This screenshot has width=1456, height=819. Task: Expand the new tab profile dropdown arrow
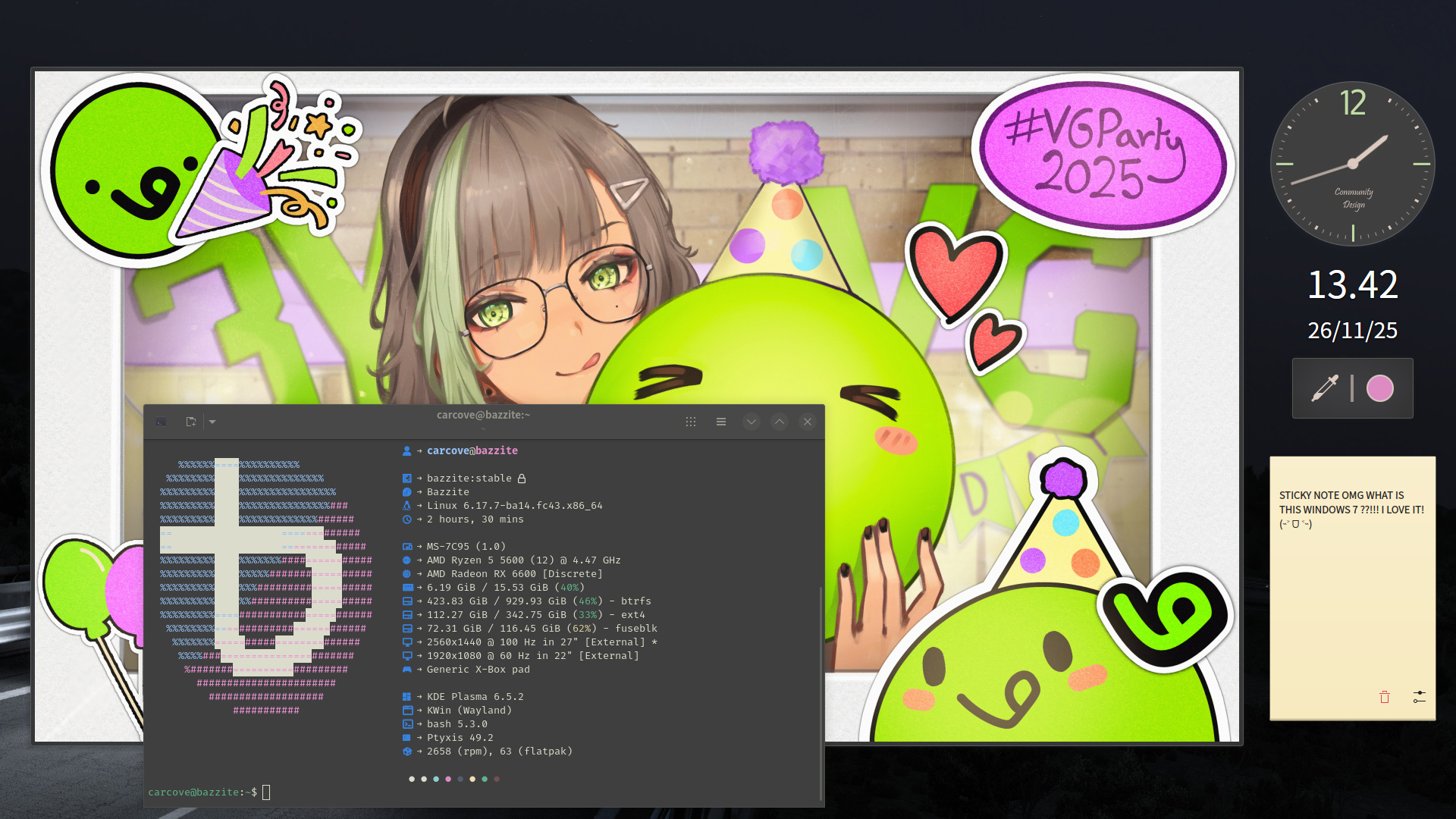coord(212,422)
